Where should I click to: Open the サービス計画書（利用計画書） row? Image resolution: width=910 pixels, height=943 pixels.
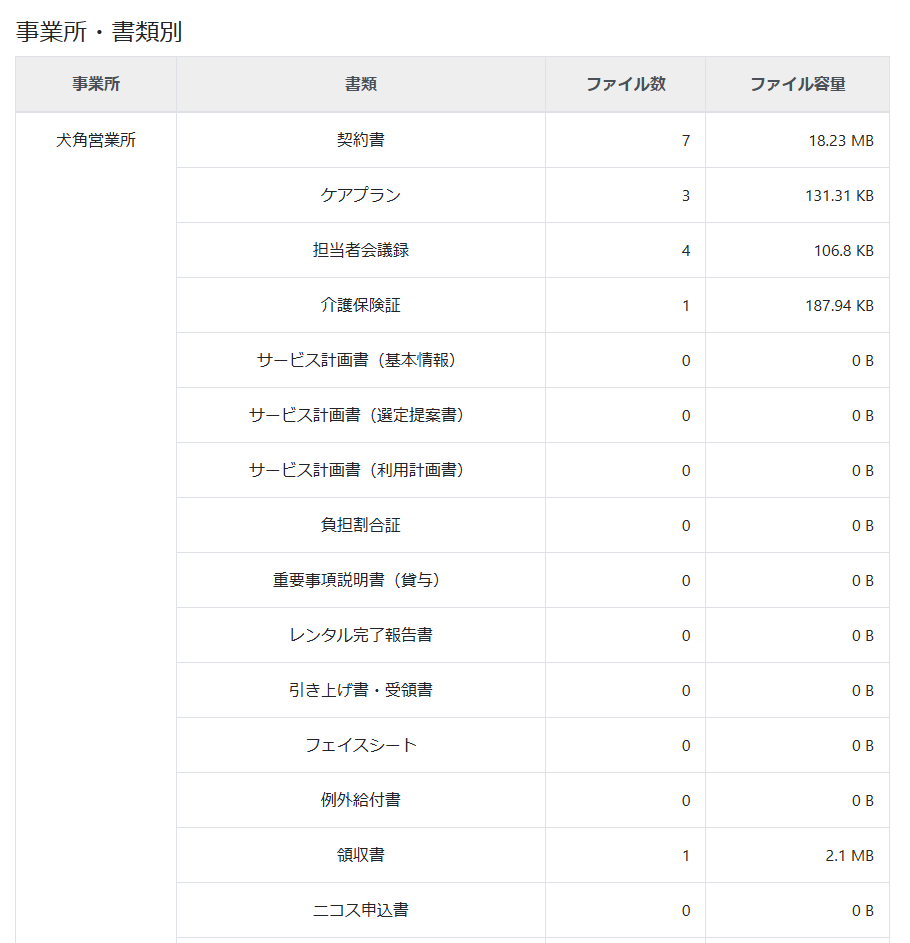pyautogui.click(x=360, y=470)
